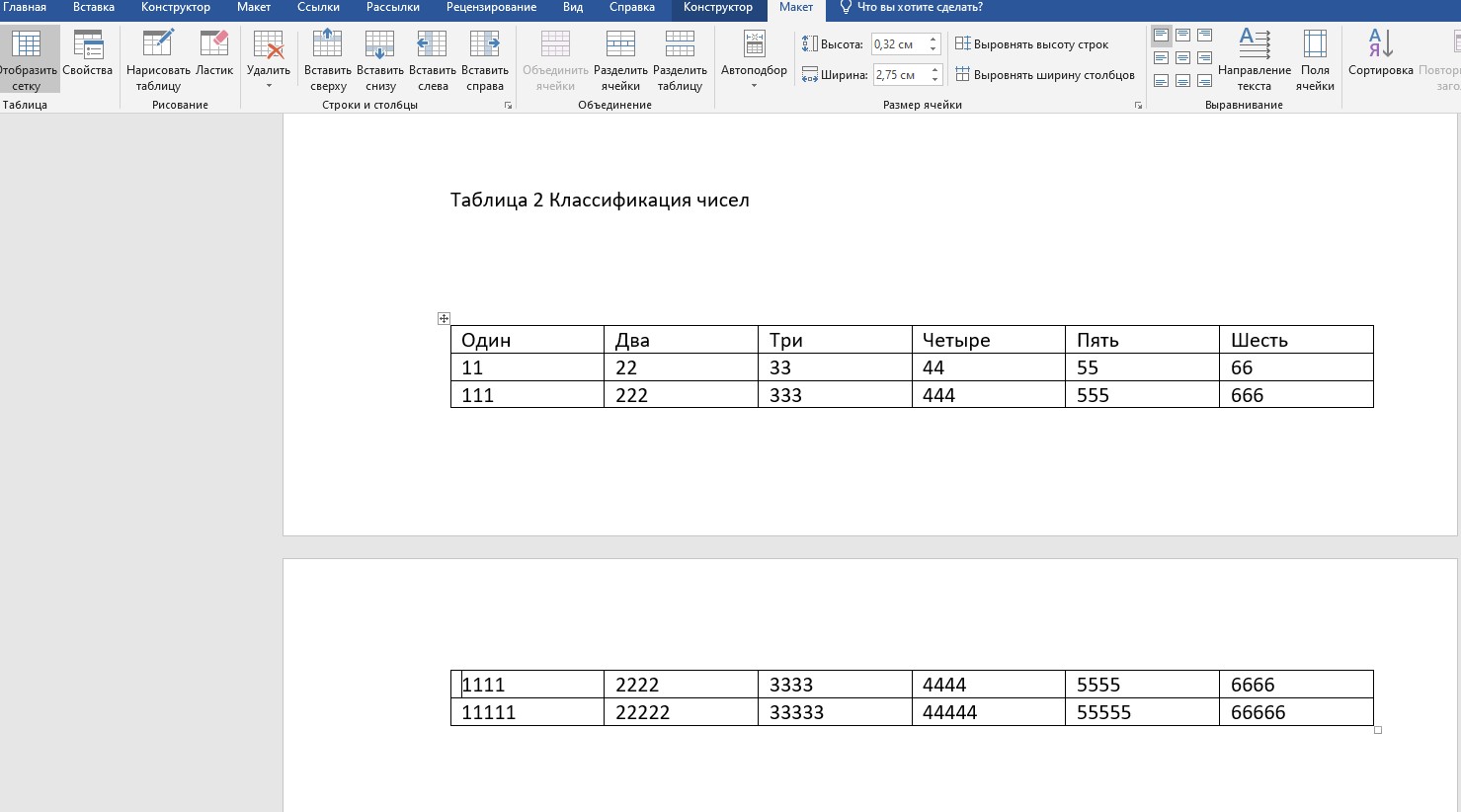Click Разделить ячейки
Image resolution: width=1461 pixels, height=812 pixels.
(x=620, y=59)
